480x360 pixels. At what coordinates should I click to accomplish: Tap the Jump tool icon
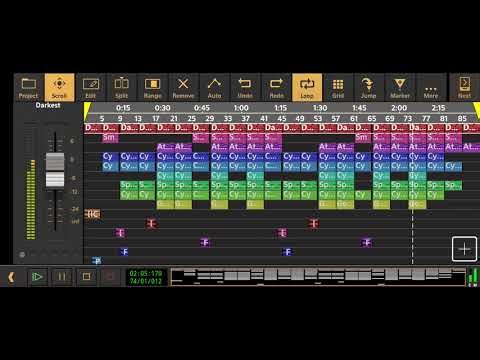tap(368, 87)
